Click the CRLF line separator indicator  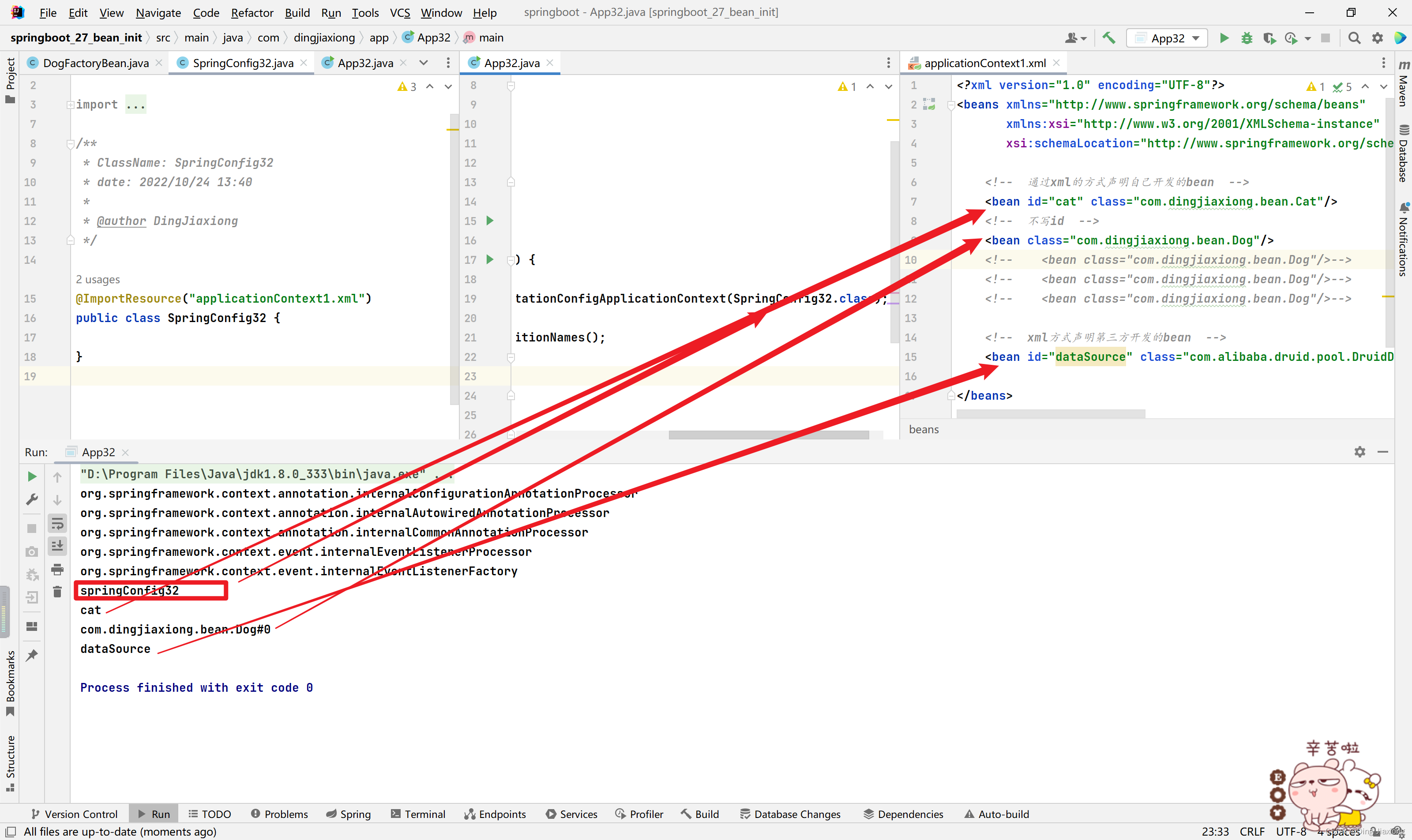pos(1252,832)
